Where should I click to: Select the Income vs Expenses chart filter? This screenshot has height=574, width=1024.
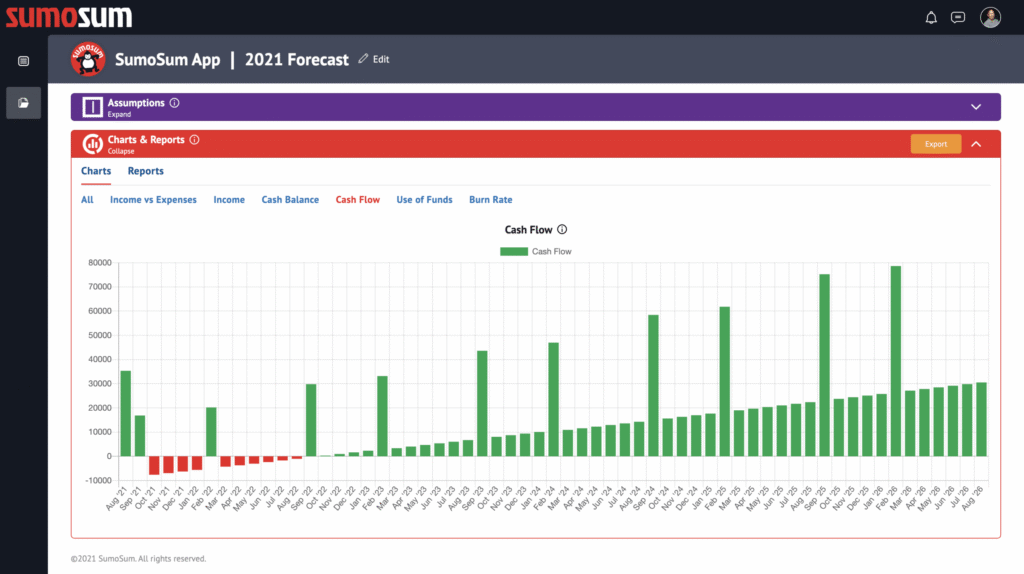tap(153, 200)
